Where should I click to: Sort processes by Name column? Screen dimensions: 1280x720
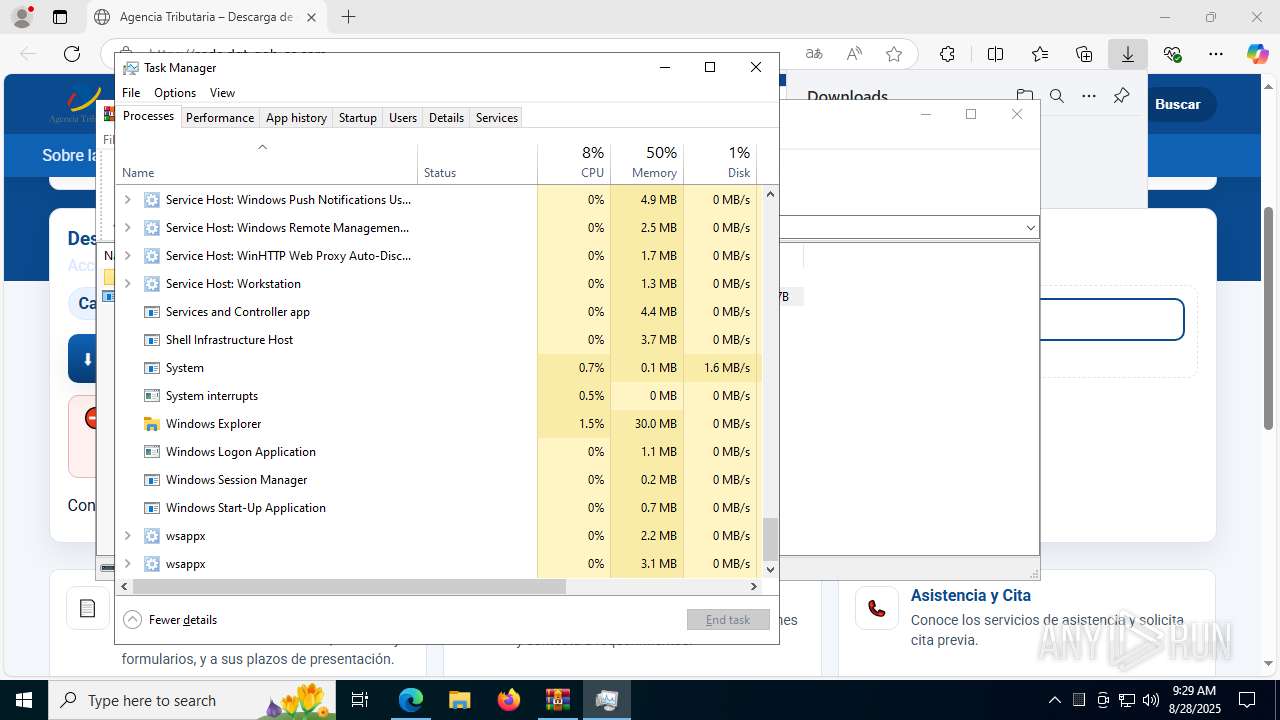267,164
